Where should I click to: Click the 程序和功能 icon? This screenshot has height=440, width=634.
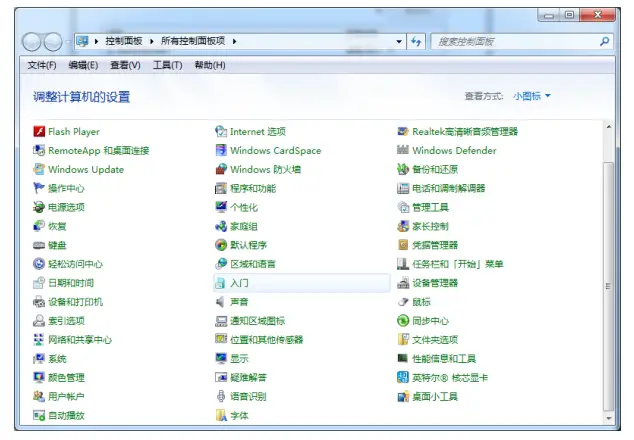point(221,188)
